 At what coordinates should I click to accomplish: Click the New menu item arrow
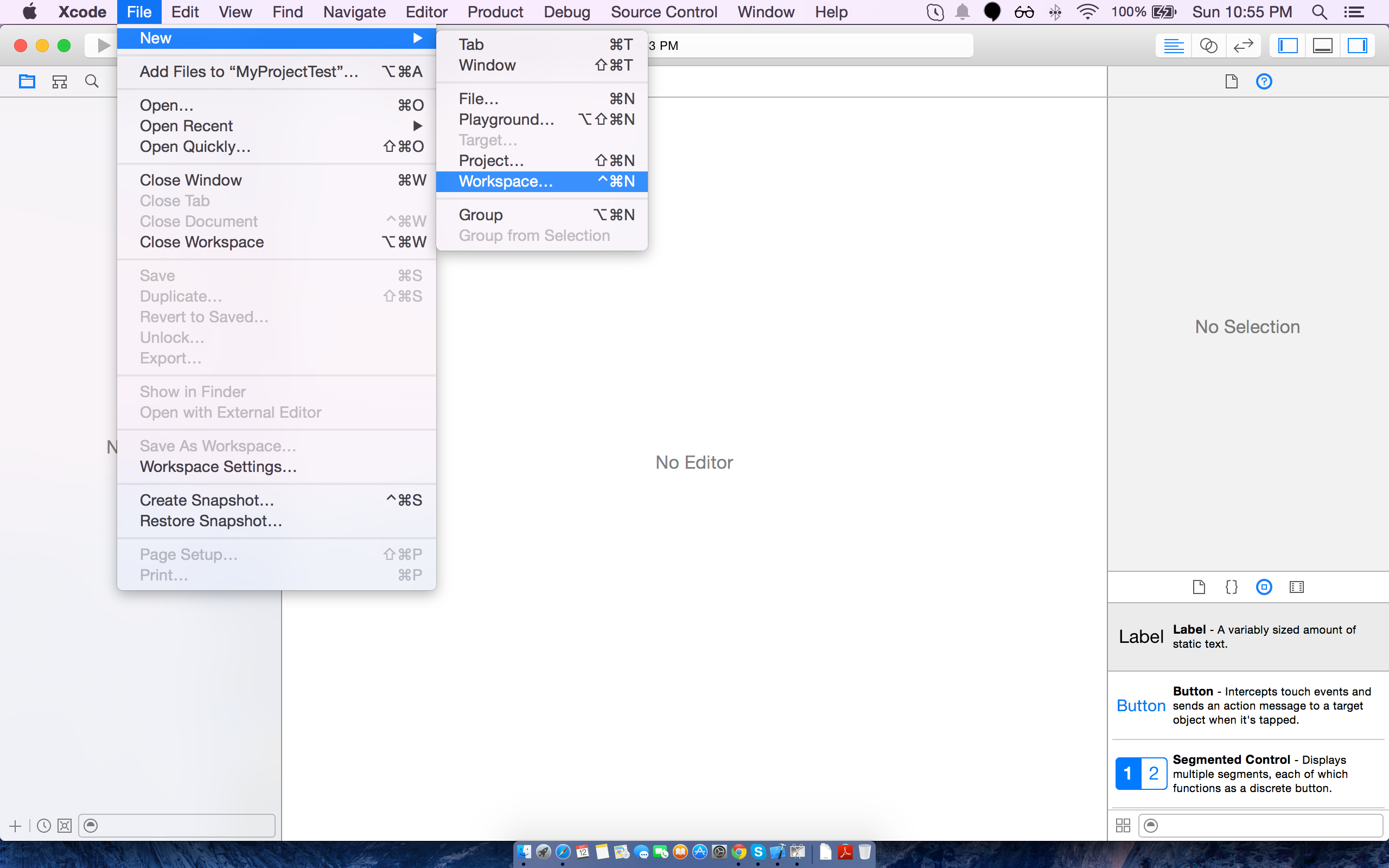pos(417,38)
